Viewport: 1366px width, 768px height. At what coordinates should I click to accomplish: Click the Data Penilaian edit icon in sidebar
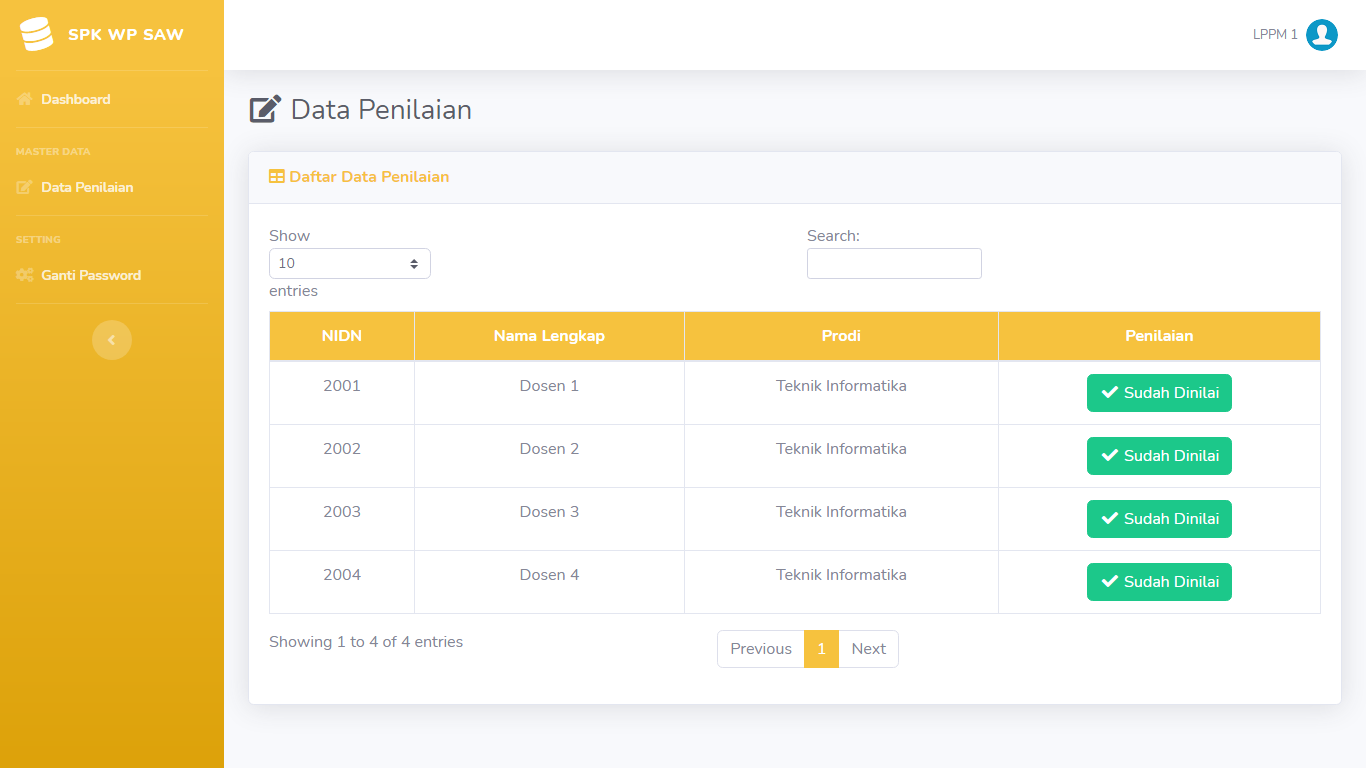tap(25, 187)
